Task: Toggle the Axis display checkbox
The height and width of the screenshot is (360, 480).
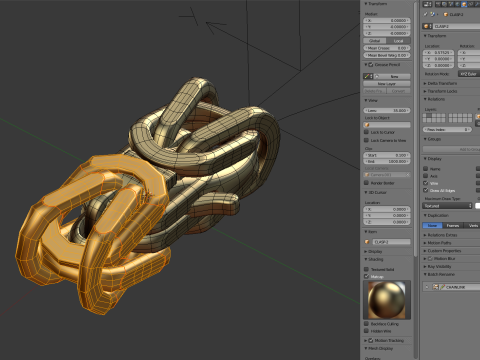Action: tap(426, 176)
